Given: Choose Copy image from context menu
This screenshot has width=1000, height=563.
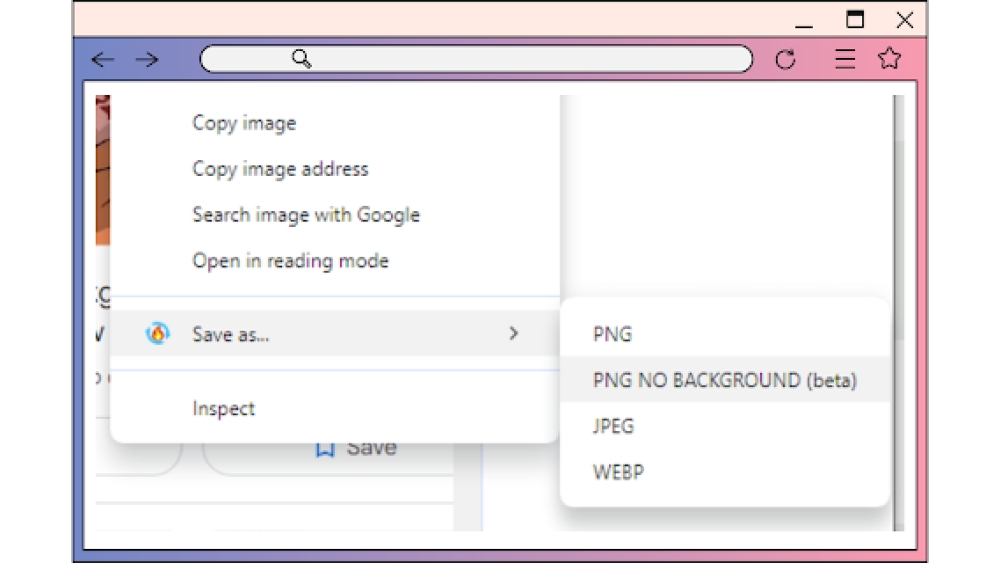Looking at the screenshot, I should (335, 123).
